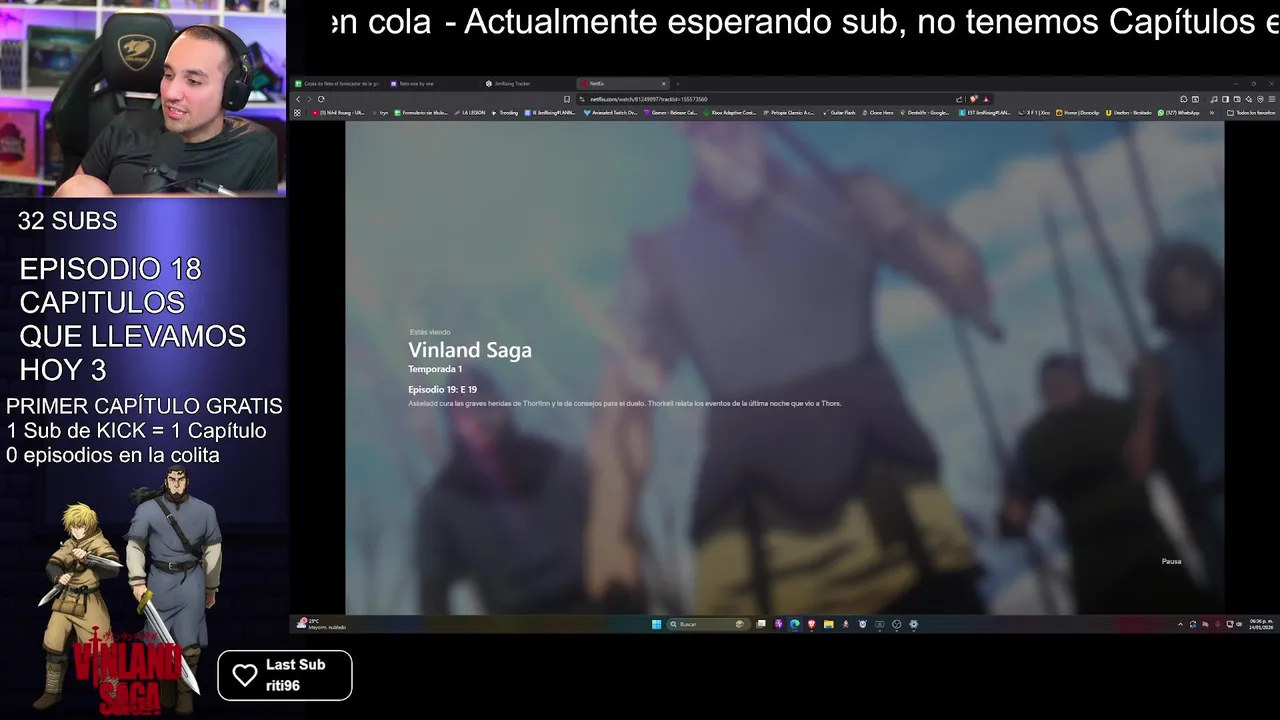
Task: Open the weather widget on taskbar
Action: [x=322, y=624]
